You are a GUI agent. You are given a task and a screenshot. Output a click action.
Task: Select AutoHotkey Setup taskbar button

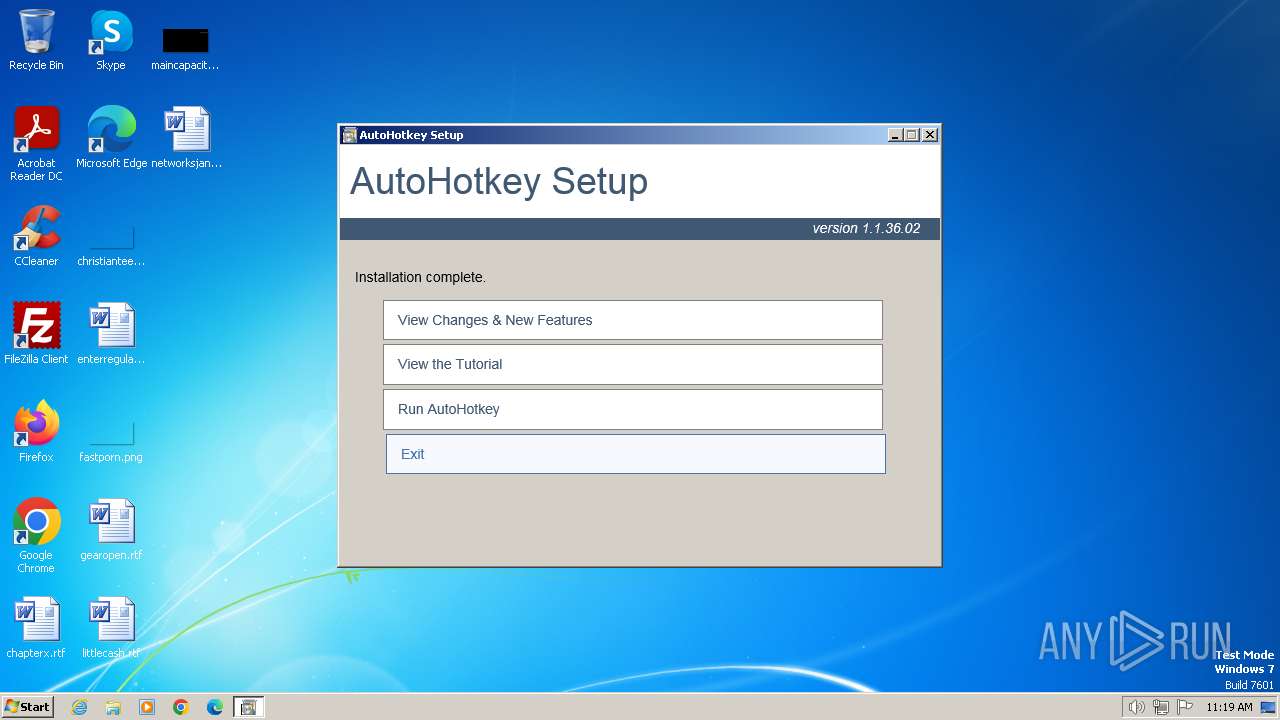point(248,707)
